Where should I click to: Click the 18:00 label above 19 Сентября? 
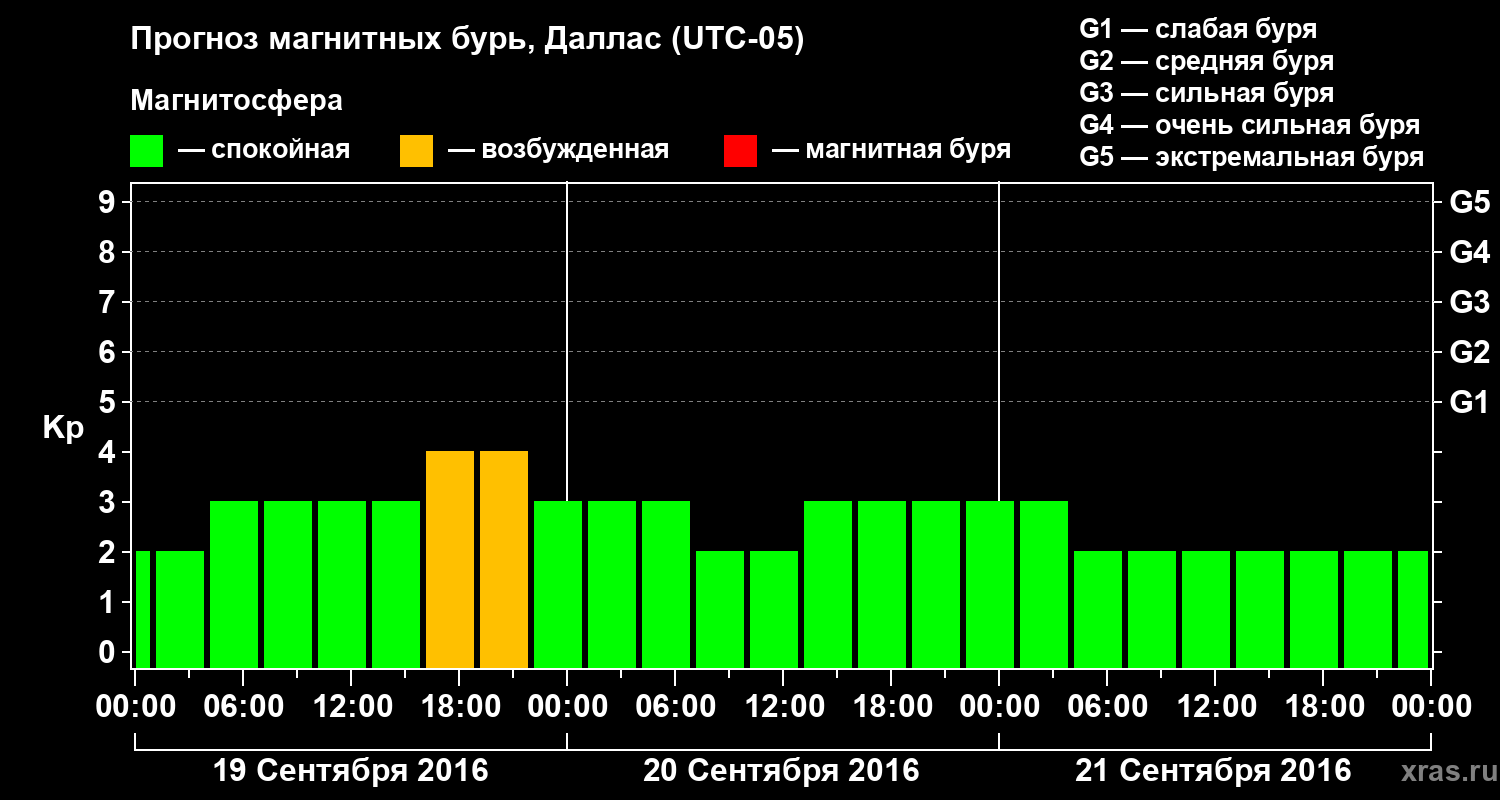point(459,707)
